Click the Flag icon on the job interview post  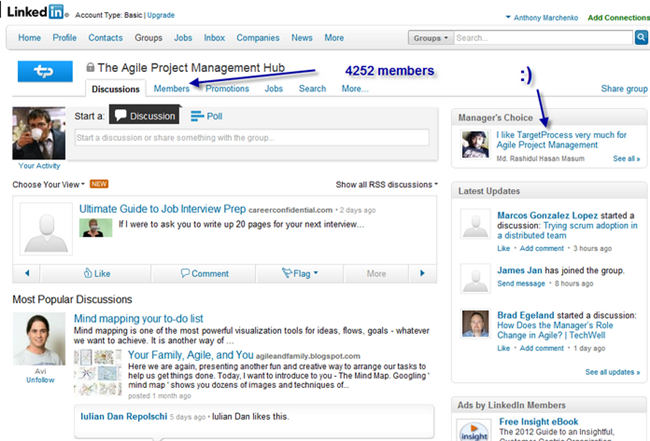tap(287, 273)
